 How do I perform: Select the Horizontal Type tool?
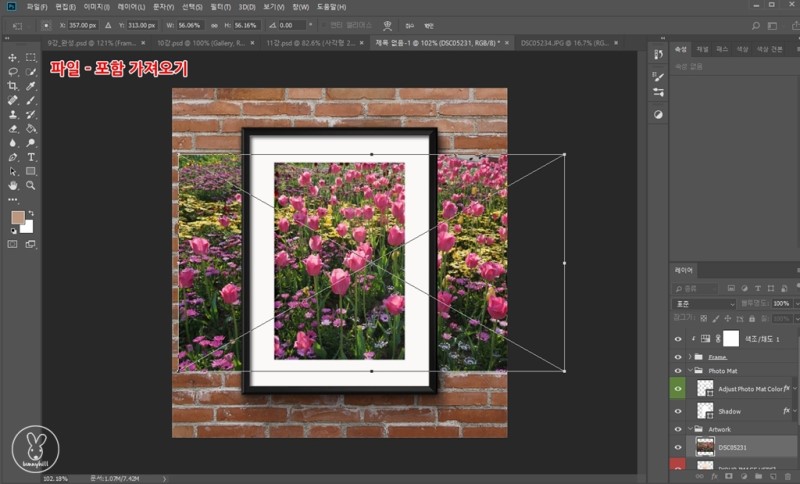(31, 157)
